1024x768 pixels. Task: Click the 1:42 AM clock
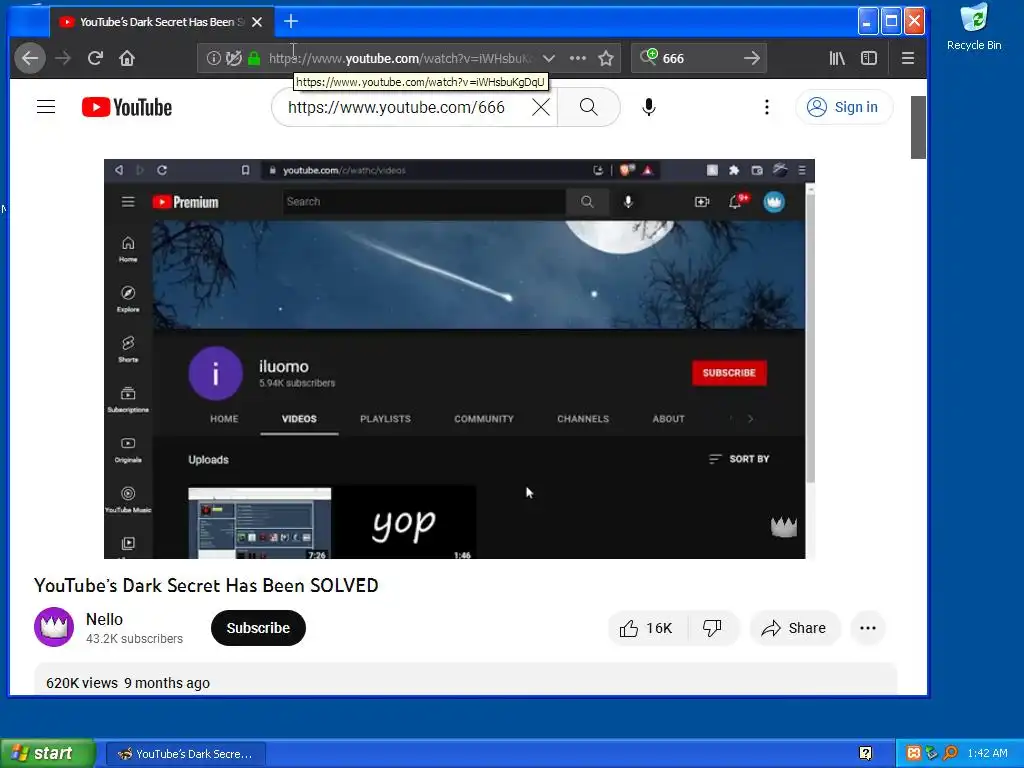987,754
